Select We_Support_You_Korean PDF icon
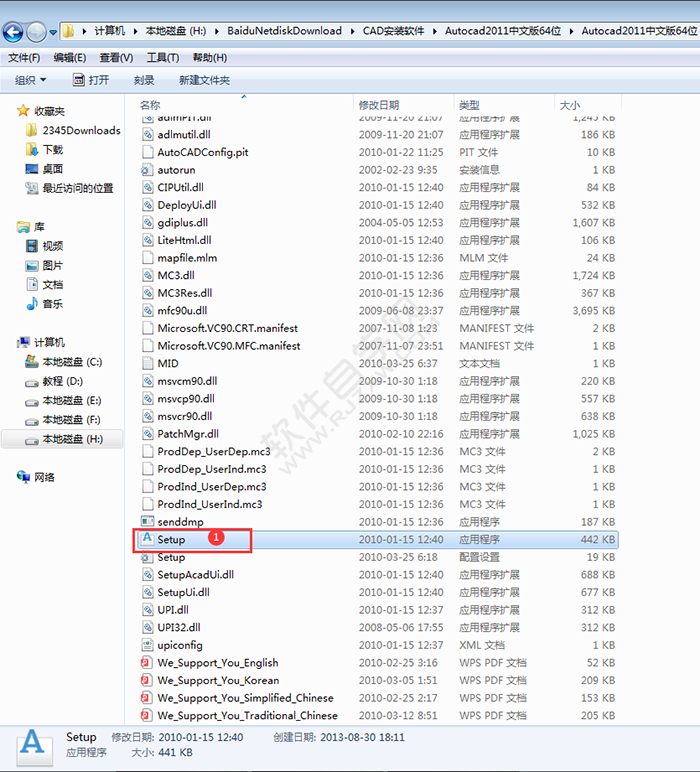 pyautogui.click(x=146, y=680)
